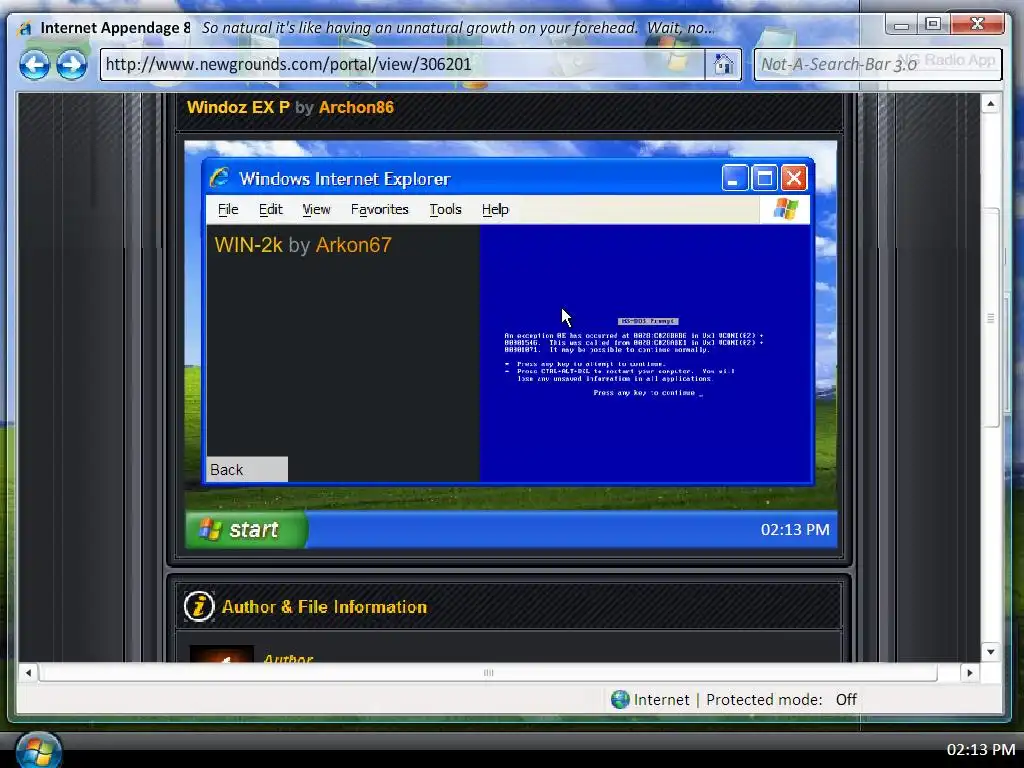This screenshot has width=1024, height=768.
Task: Click the vertical scrollbar down arrow
Action: pyautogui.click(x=990, y=651)
